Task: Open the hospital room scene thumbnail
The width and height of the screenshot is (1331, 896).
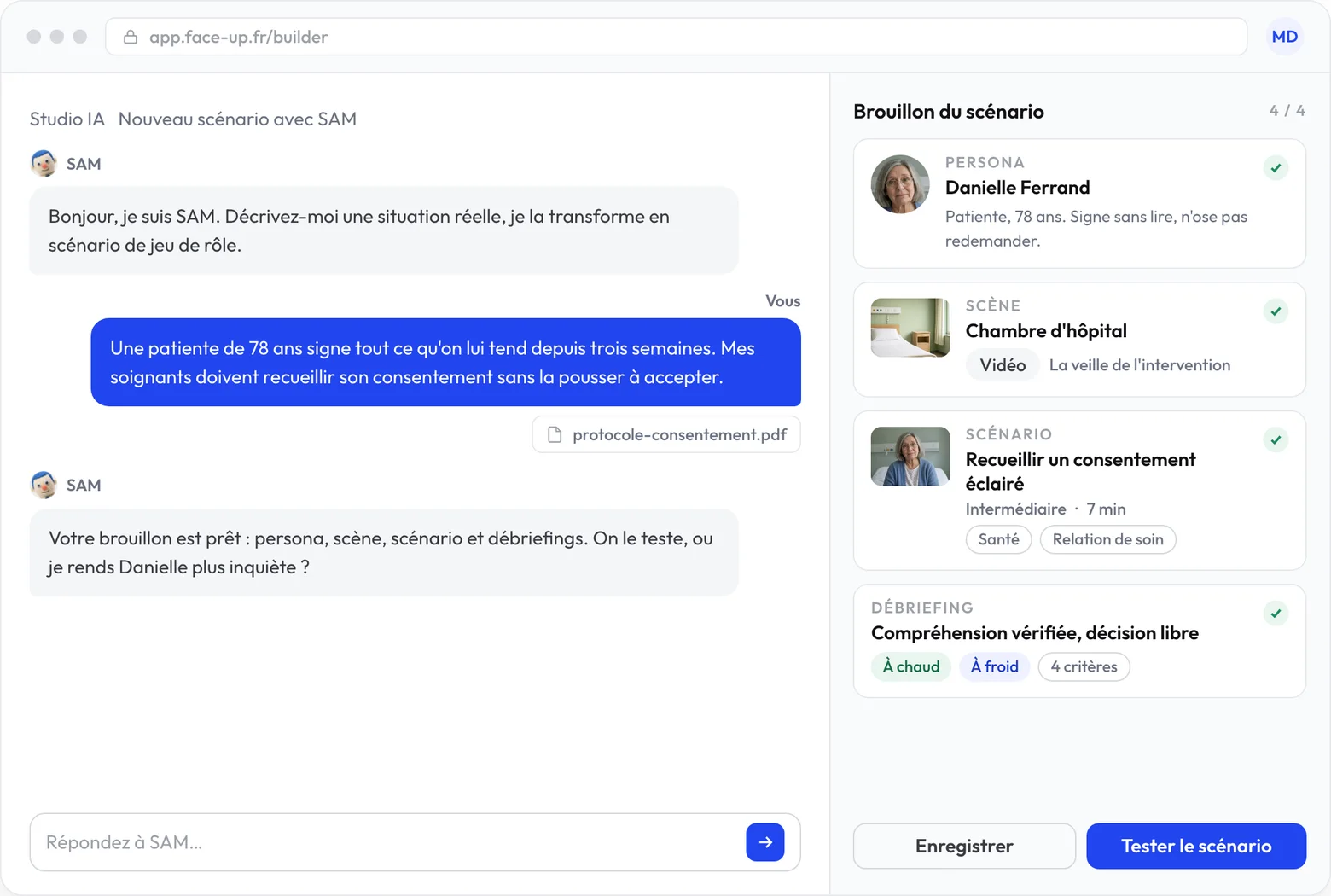Action: tap(910, 328)
